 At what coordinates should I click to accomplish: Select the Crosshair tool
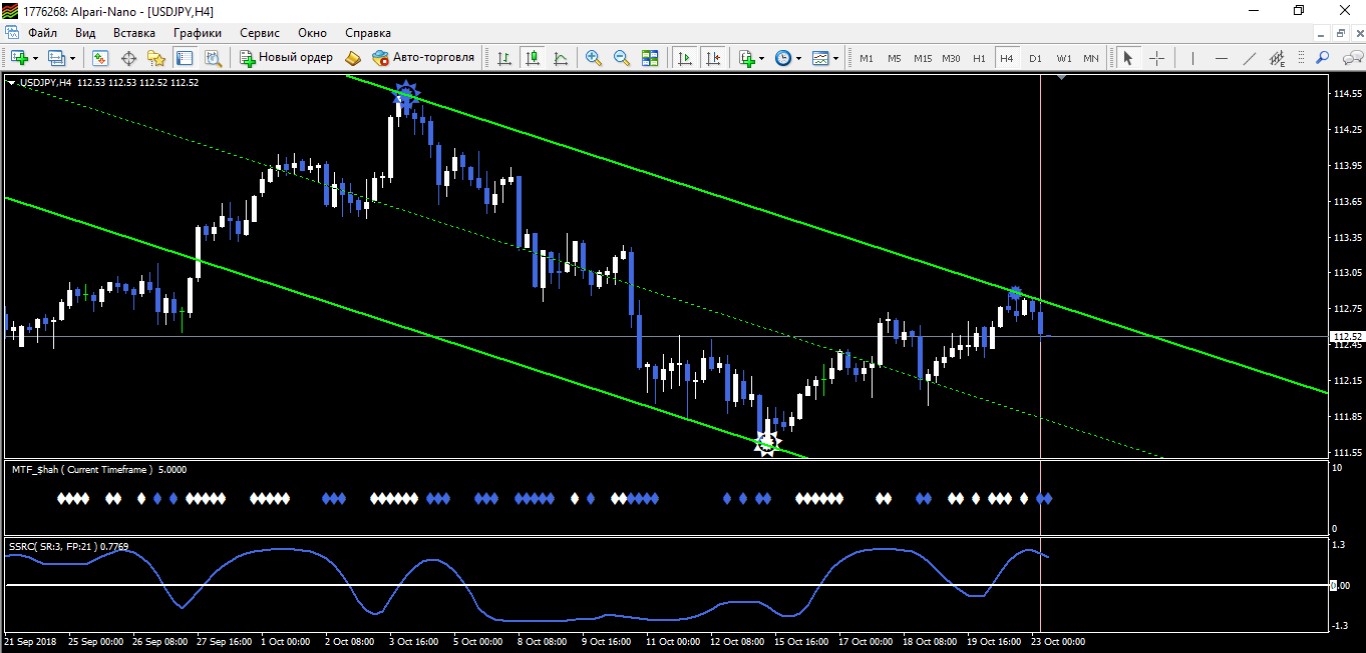[1157, 58]
